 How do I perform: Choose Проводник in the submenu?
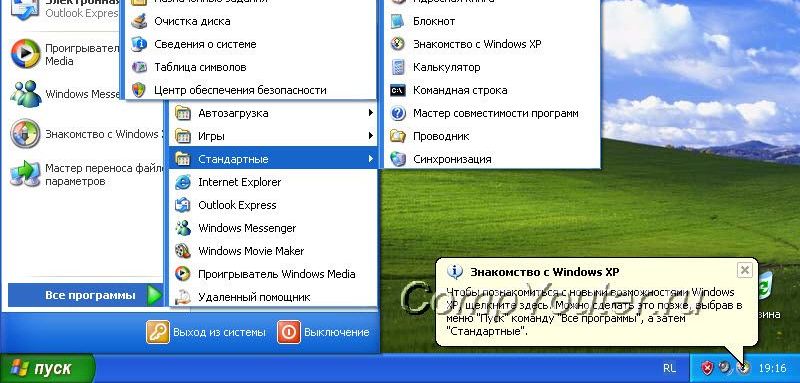(492, 136)
